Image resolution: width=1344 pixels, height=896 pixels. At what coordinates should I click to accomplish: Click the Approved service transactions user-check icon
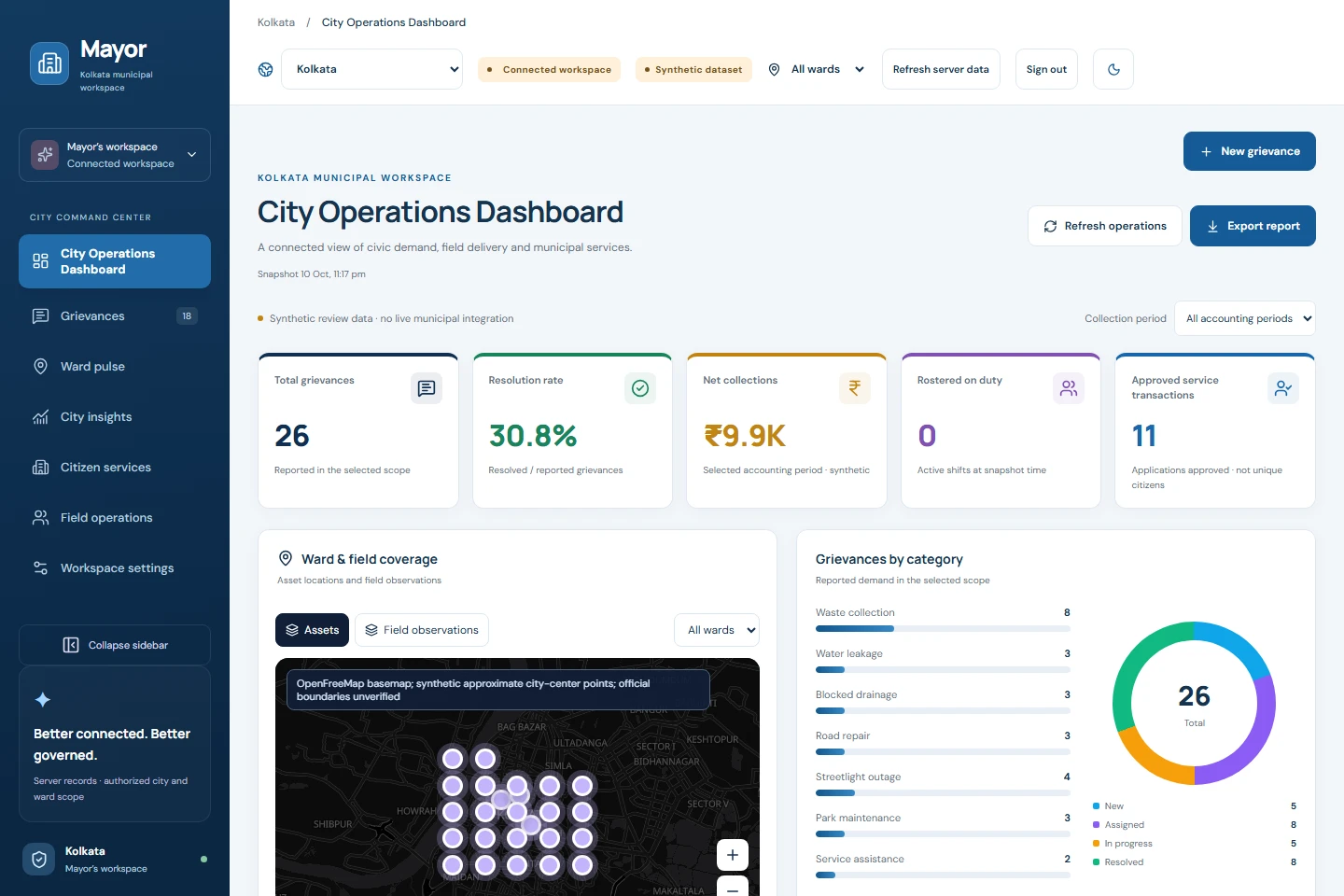pyautogui.click(x=1283, y=388)
